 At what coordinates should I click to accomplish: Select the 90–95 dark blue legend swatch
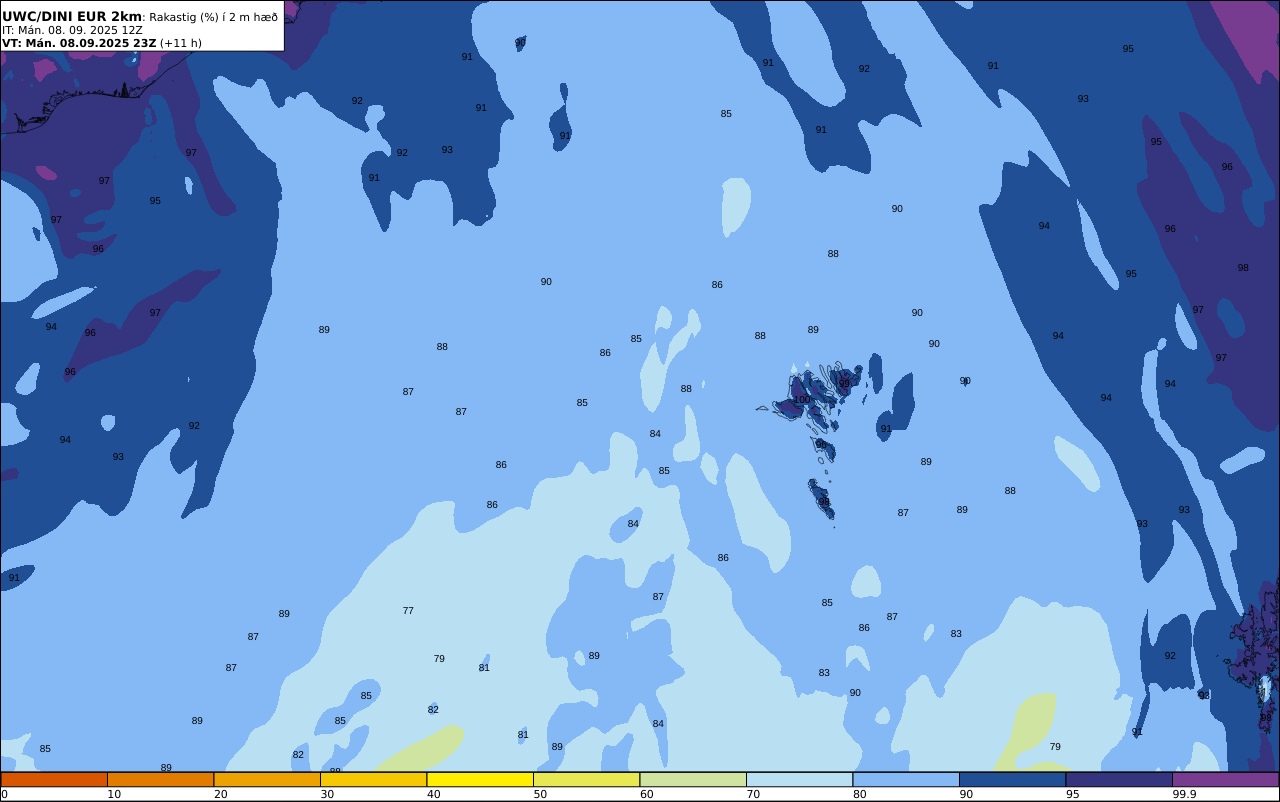(1012, 779)
